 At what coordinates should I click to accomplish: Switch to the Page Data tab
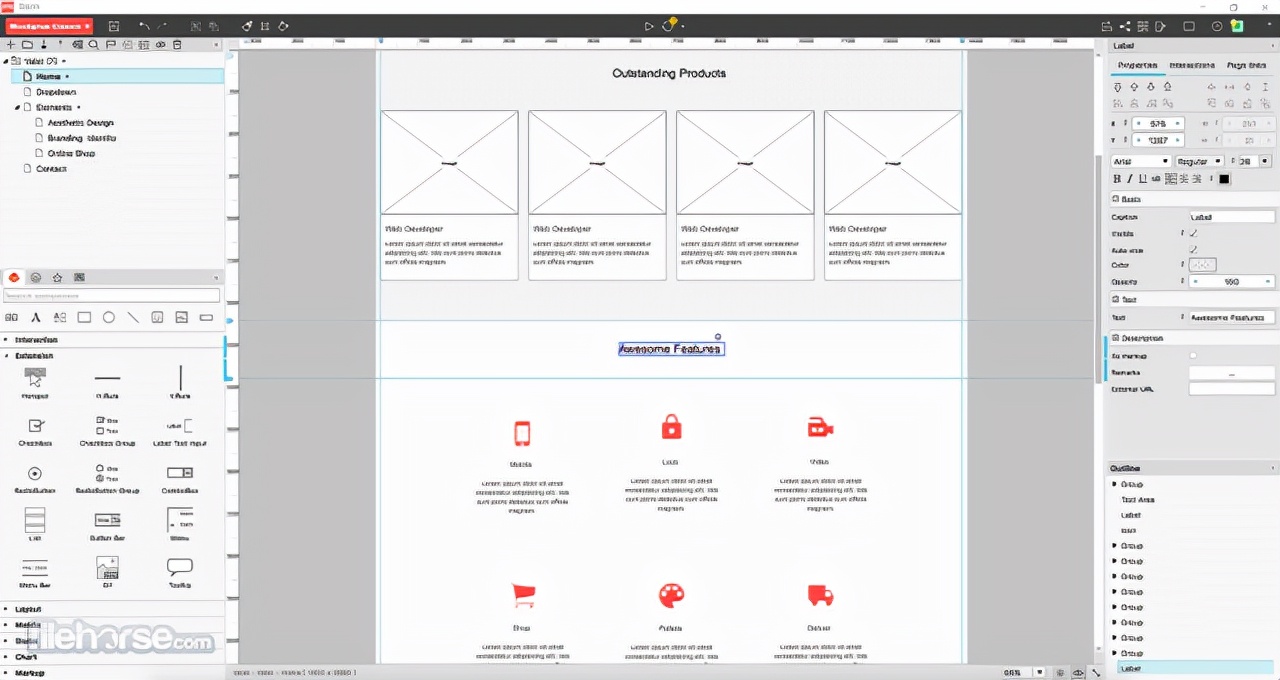(x=1245, y=65)
